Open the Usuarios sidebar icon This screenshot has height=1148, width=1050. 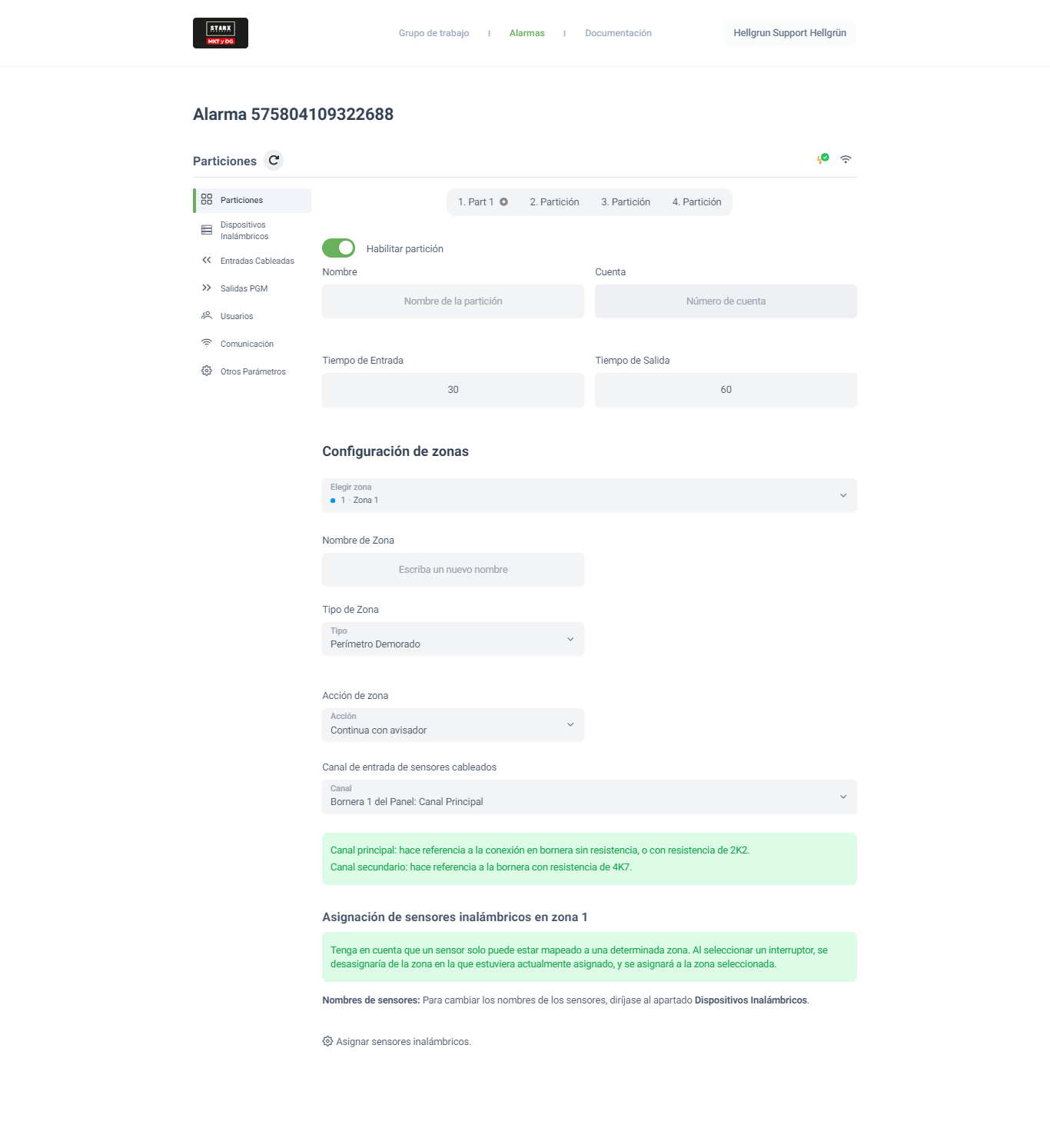(x=207, y=316)
